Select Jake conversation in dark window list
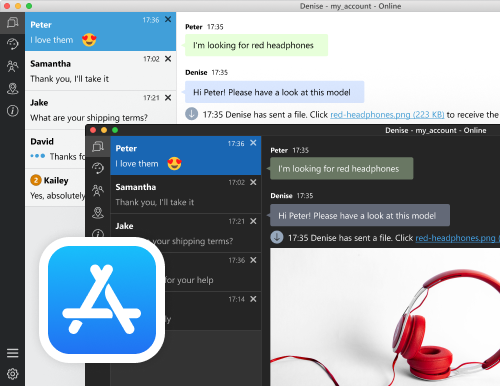 pos(186,233)
